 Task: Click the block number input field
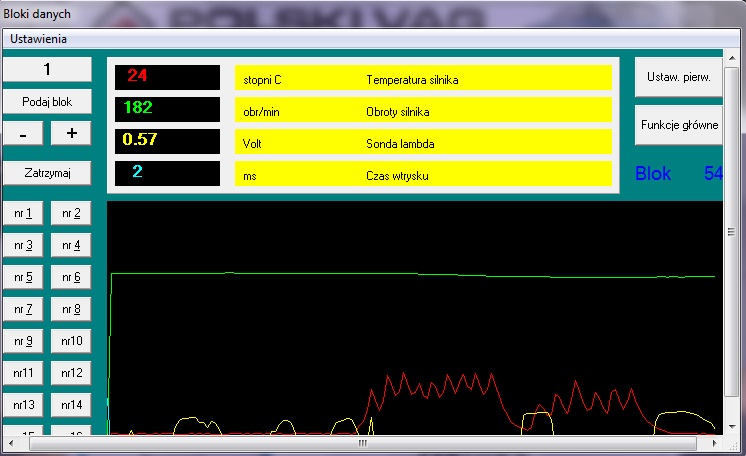click(47, 69)
